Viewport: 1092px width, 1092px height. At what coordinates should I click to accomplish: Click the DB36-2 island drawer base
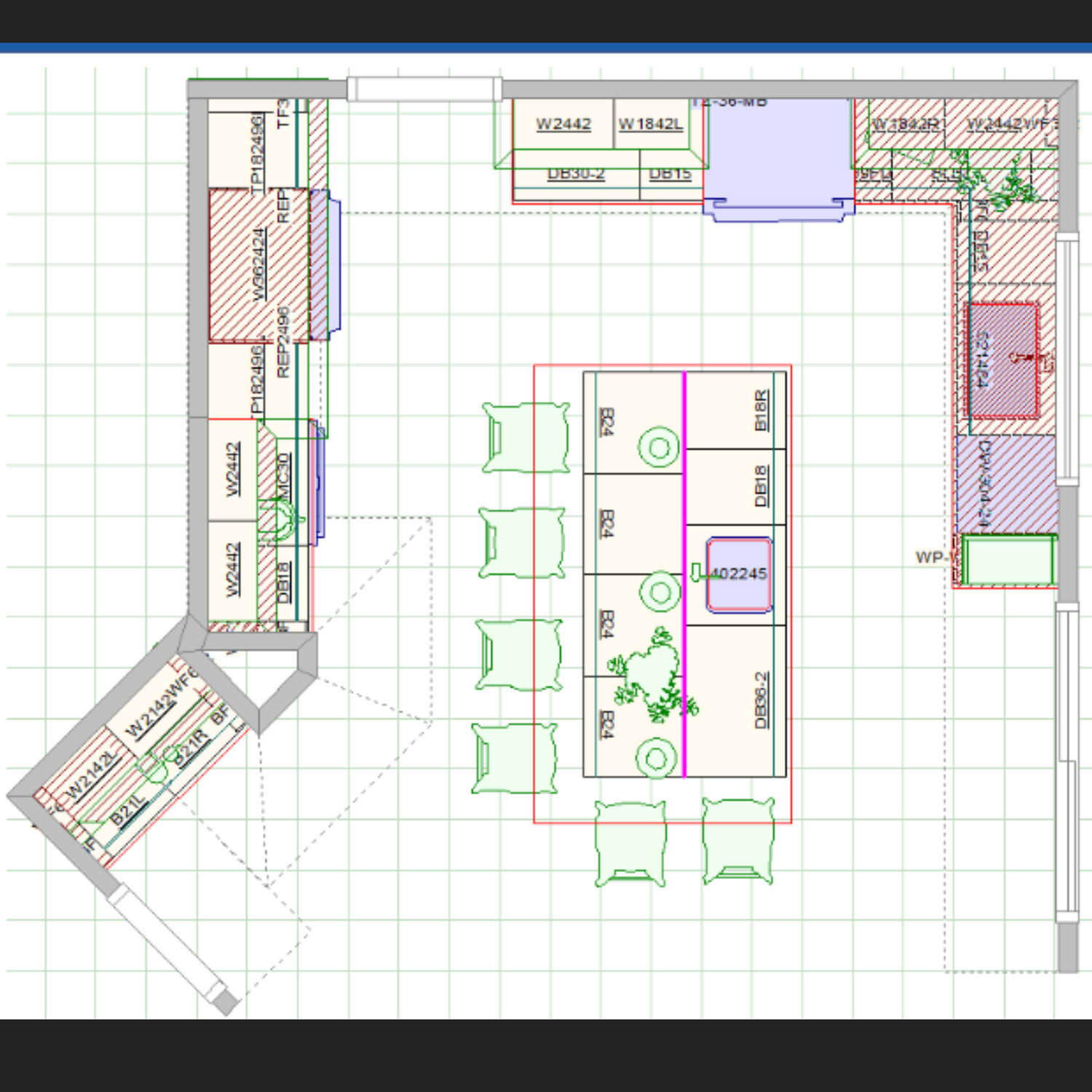735,700
